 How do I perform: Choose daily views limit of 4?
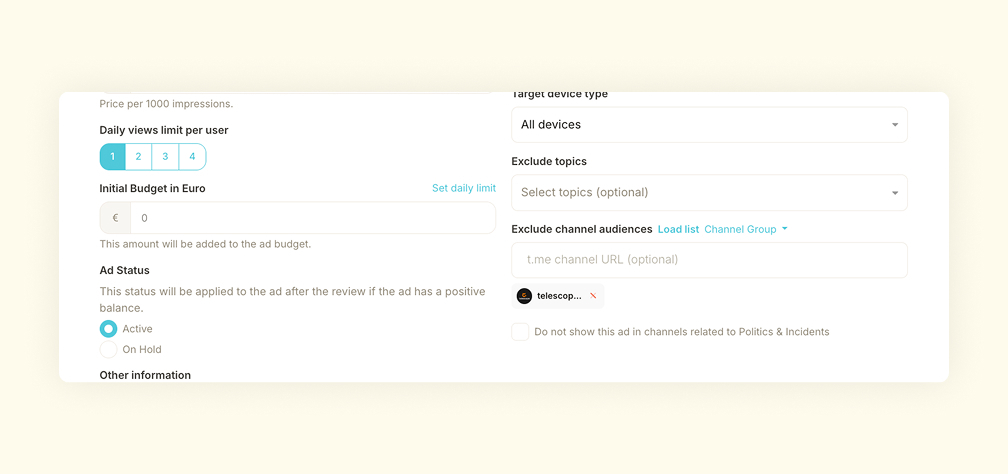192,157
